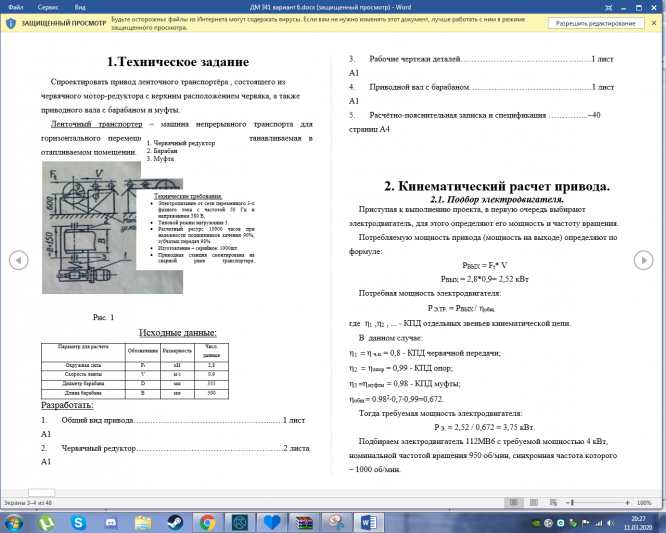Click the list item Рабочие чертежи деталей
The image size is (666, 533).
(481, 59)
